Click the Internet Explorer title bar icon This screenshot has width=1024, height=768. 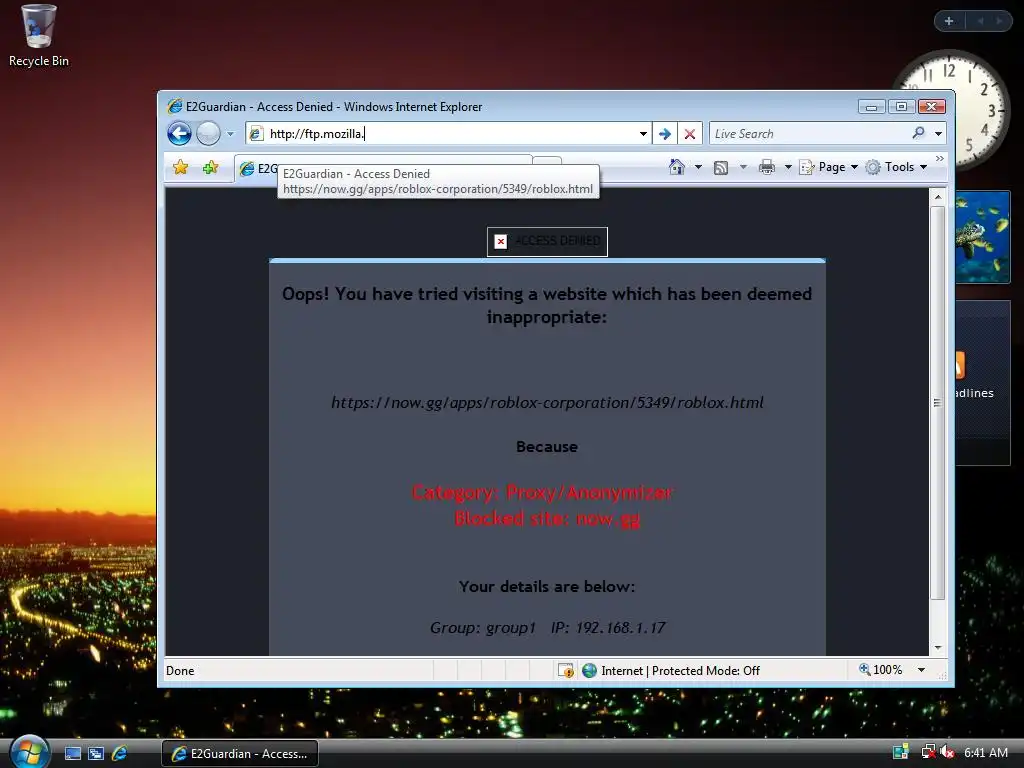(174, 106)
